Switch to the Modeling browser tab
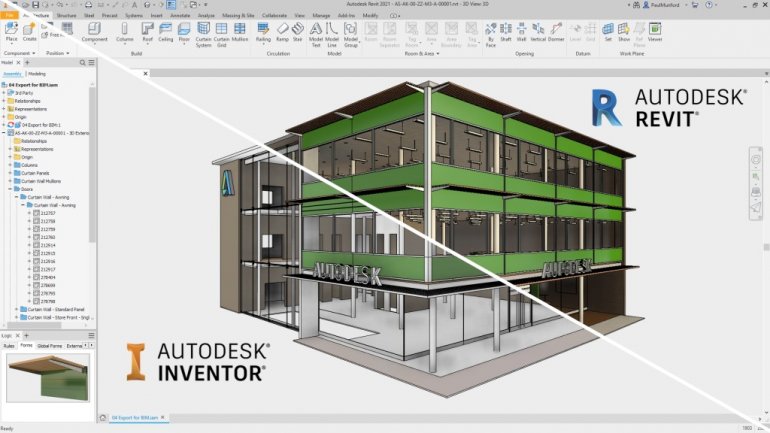 37,74
